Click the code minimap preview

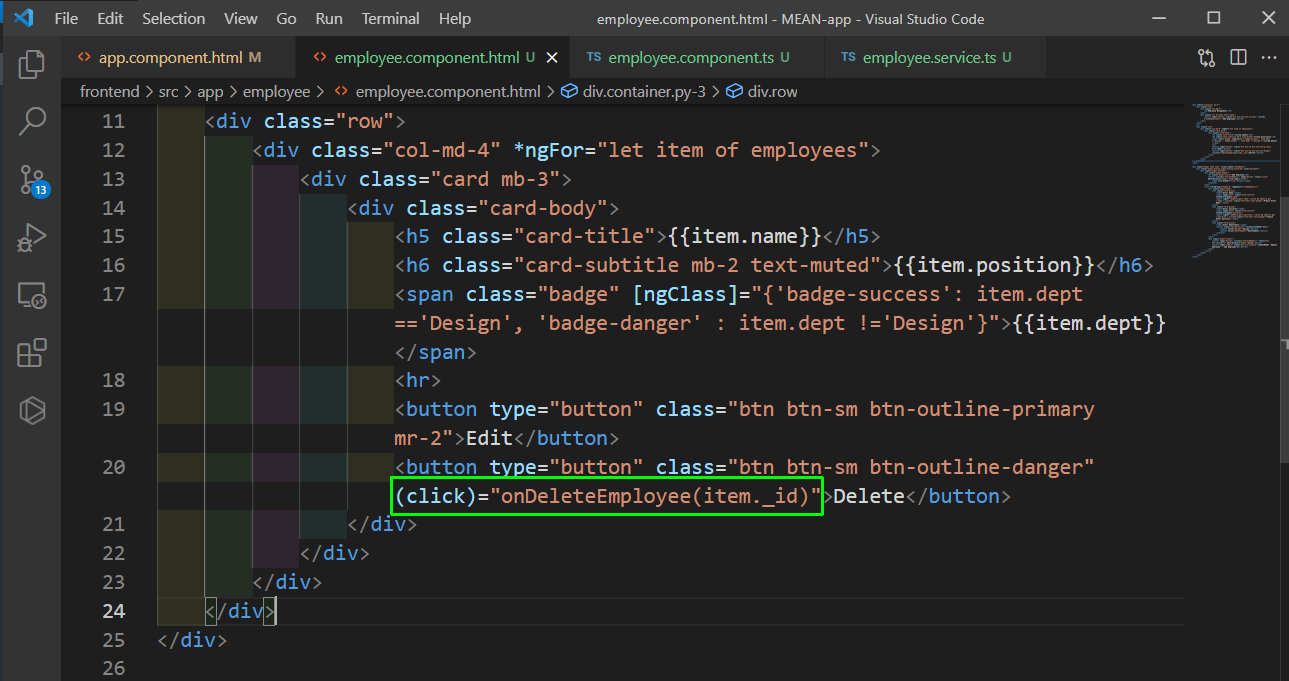pyautogui.click(x=1233, y=180)
